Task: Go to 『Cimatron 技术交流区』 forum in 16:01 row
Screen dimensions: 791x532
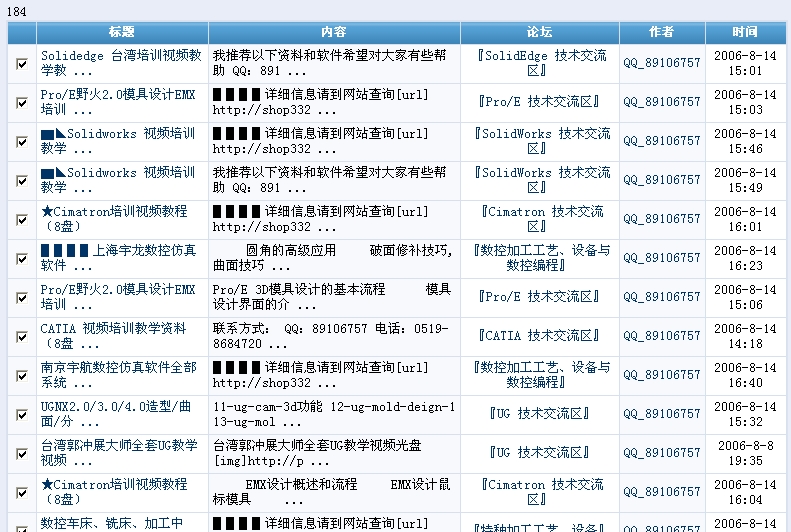Action: (x=540, y=219)
